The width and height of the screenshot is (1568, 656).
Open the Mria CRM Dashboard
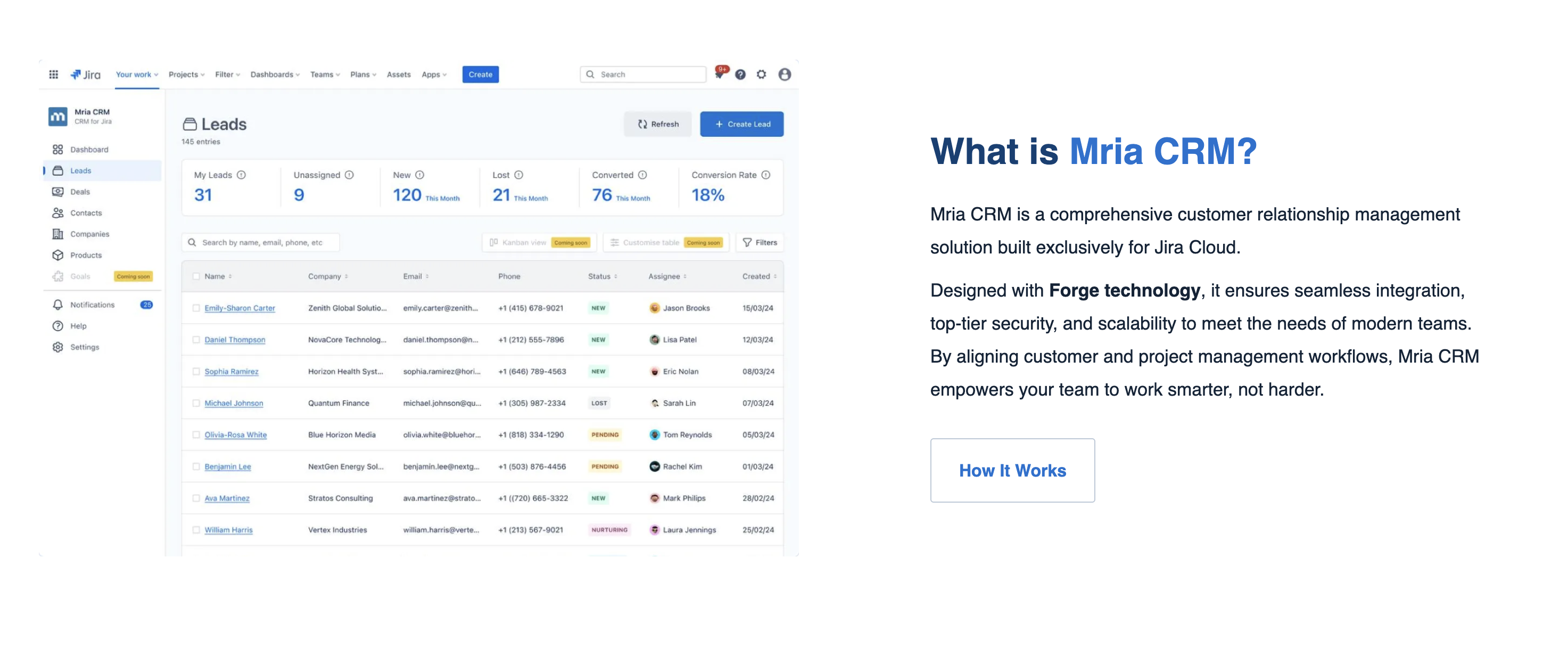click(x=89, y=149)
